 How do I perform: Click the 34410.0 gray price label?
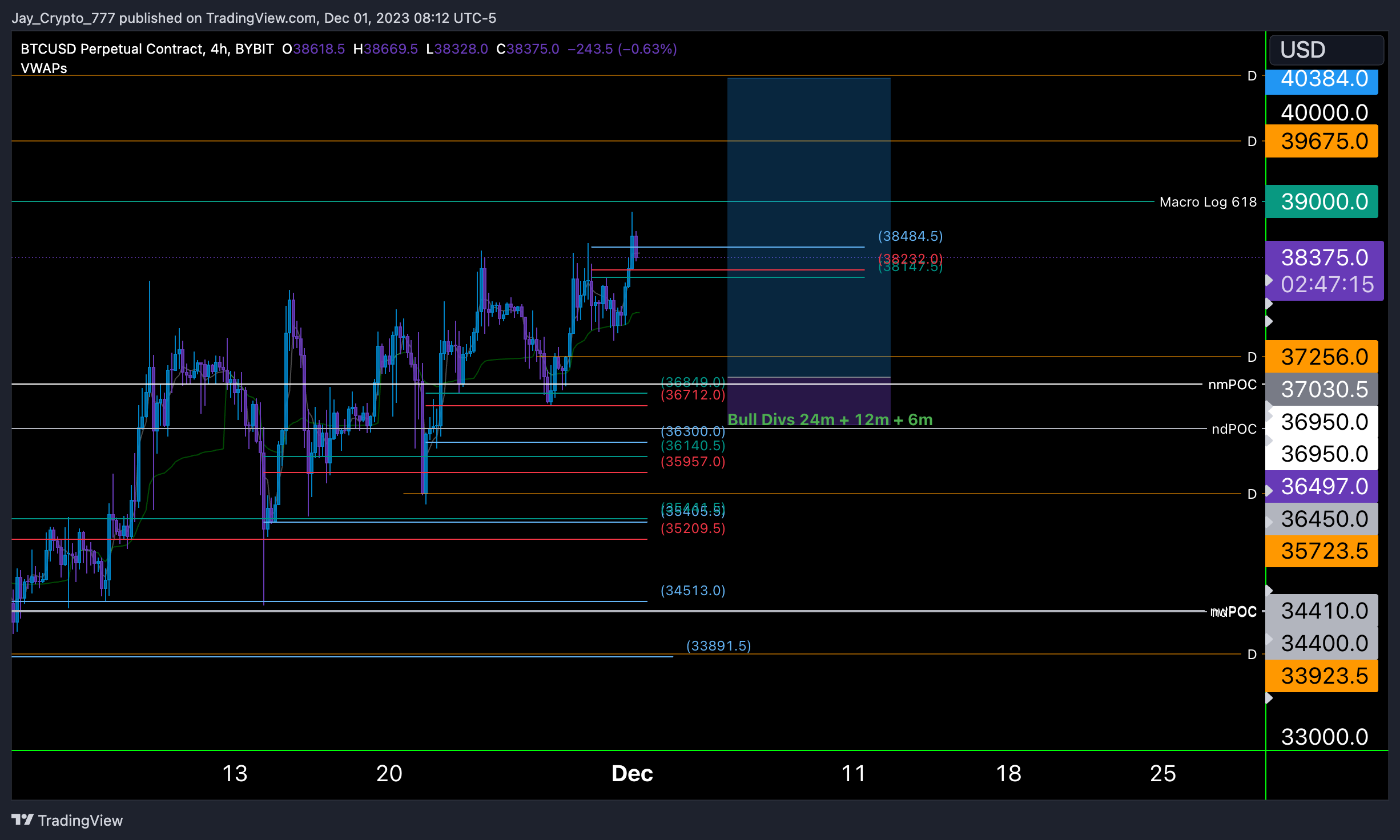[x=1322, y=611]
